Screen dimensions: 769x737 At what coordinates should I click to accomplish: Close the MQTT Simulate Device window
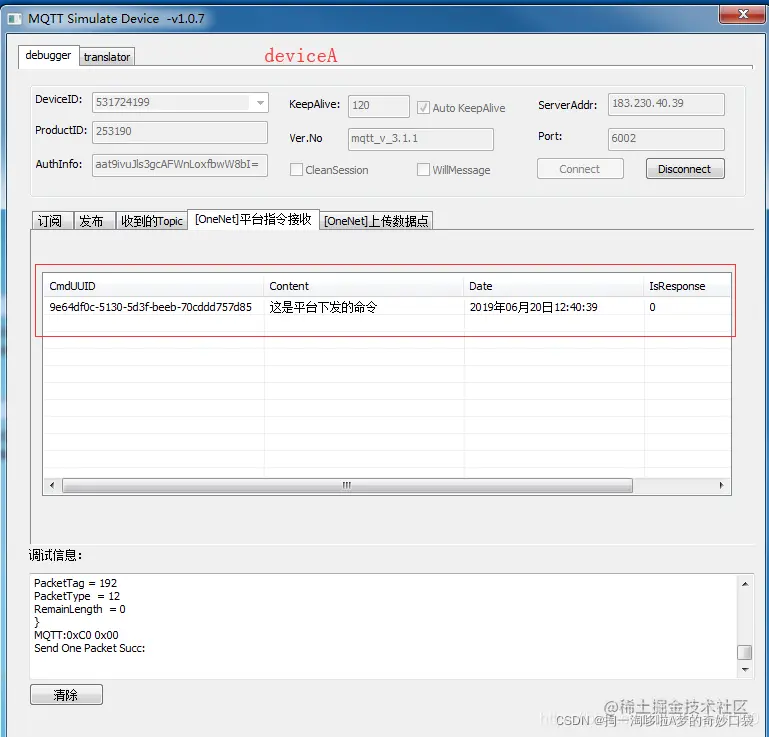743,14
